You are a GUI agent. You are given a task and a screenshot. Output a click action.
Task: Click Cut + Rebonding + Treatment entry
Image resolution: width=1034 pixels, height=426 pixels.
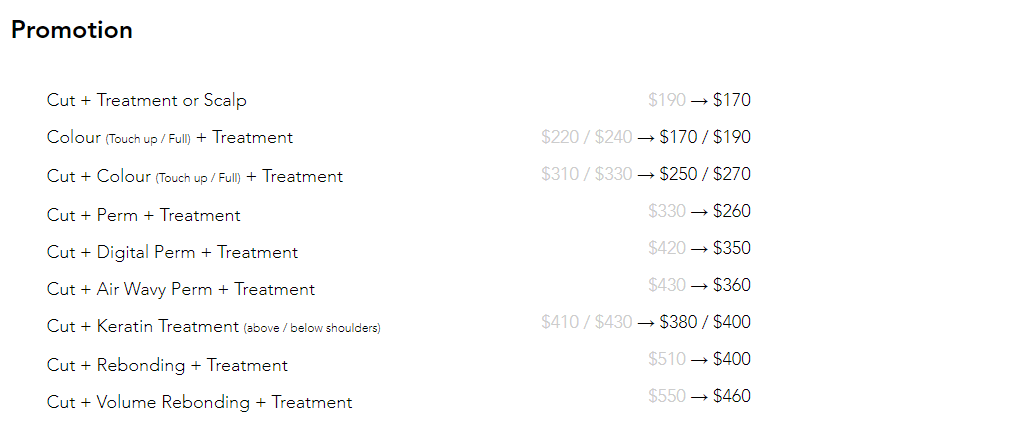[x=167, y=365]
